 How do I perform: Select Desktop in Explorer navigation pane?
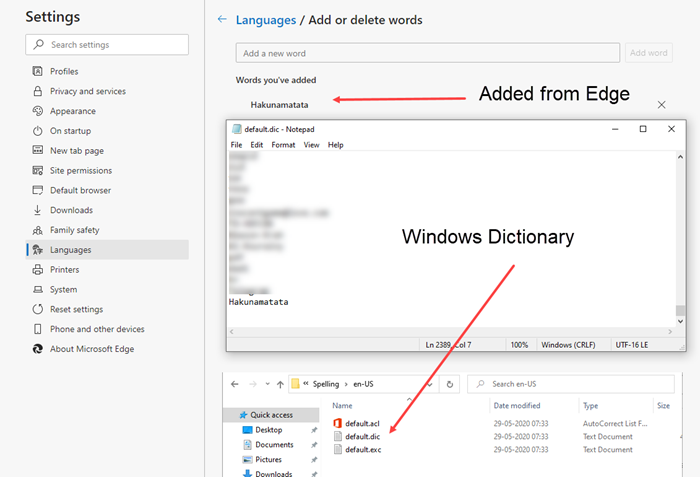coord(269,430)
